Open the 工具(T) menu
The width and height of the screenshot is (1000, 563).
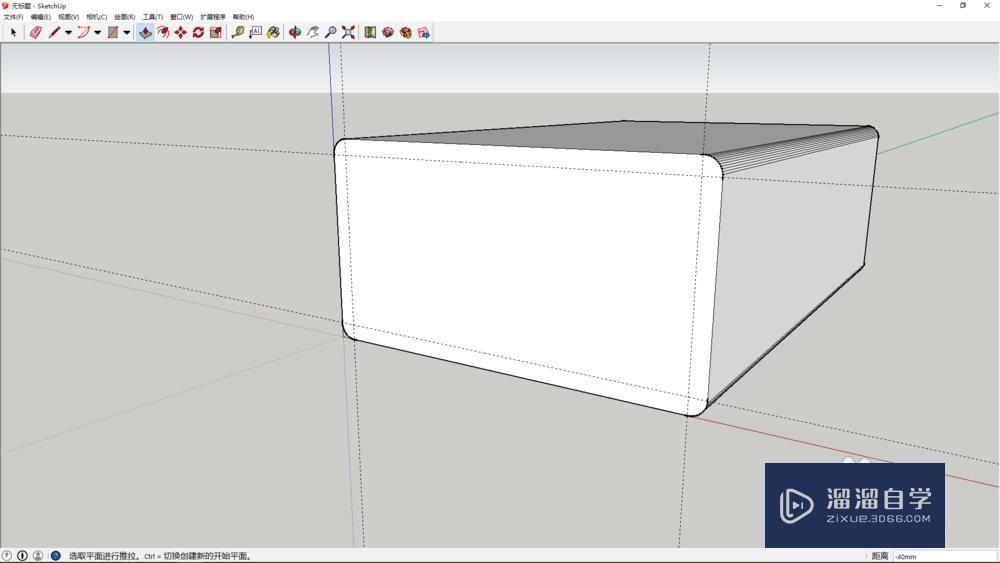(x=153, y=17)
